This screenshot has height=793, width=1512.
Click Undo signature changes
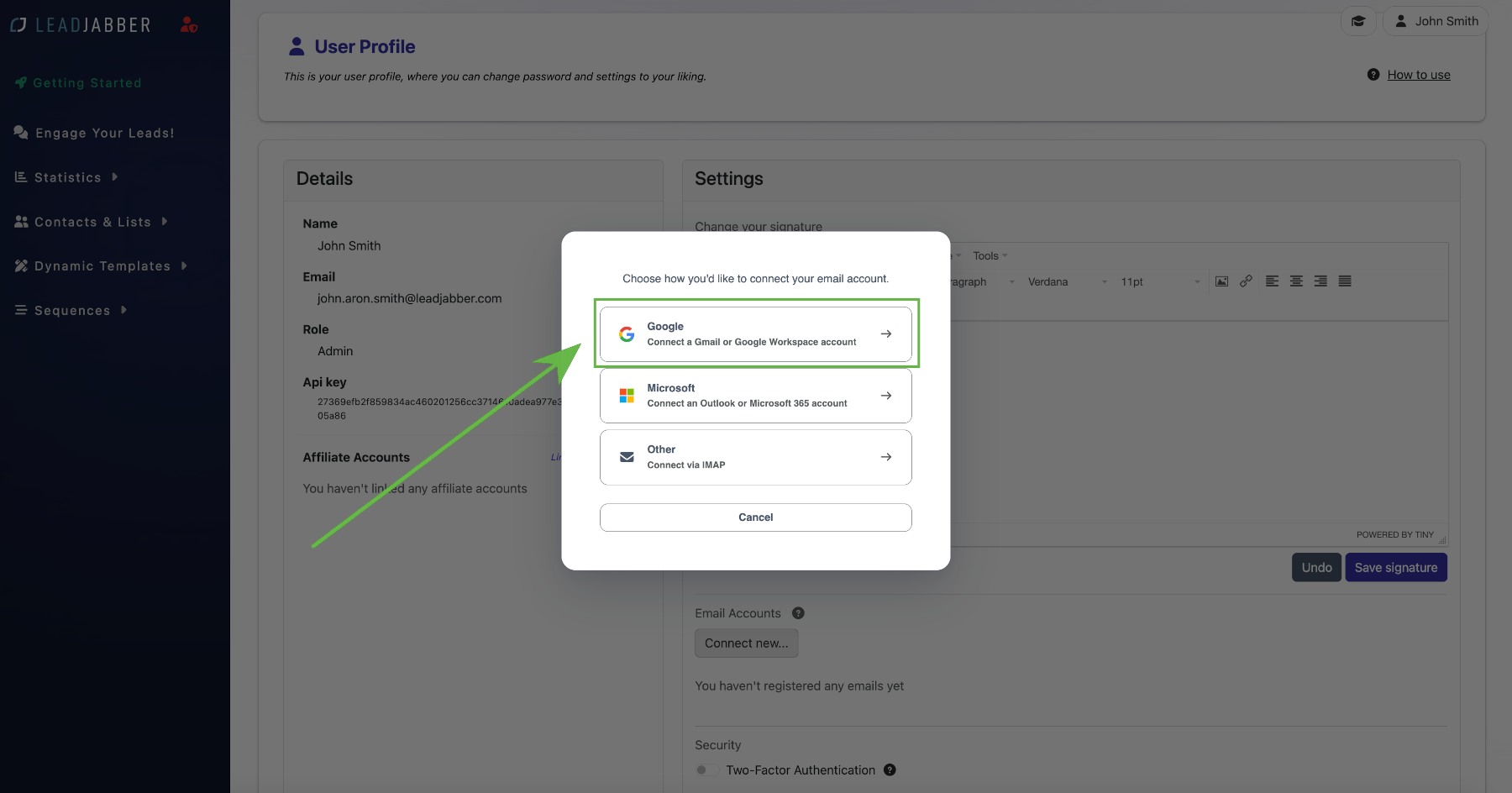(1316, 568)
